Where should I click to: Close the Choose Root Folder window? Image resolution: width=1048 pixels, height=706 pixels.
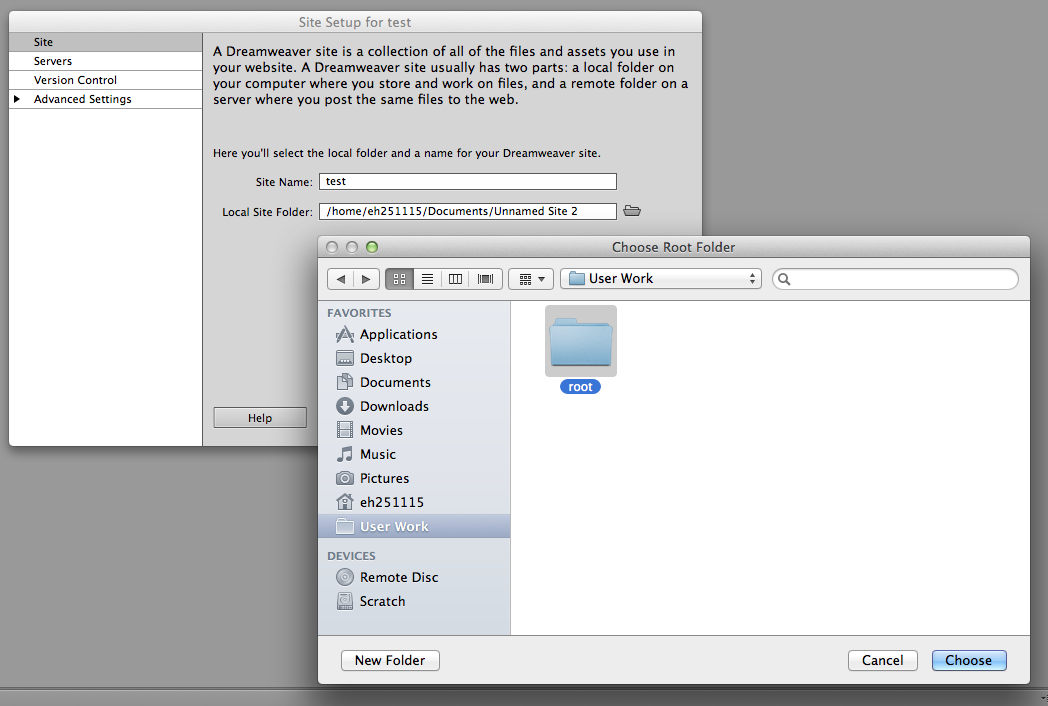(332, 247)
